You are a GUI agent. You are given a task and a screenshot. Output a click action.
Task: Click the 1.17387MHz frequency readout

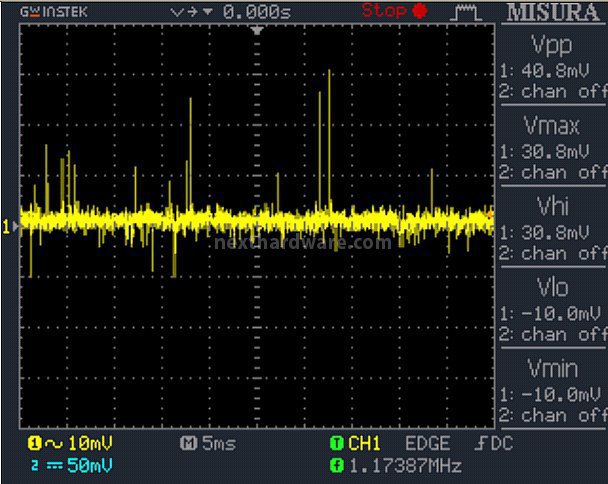tap(406, 466)
